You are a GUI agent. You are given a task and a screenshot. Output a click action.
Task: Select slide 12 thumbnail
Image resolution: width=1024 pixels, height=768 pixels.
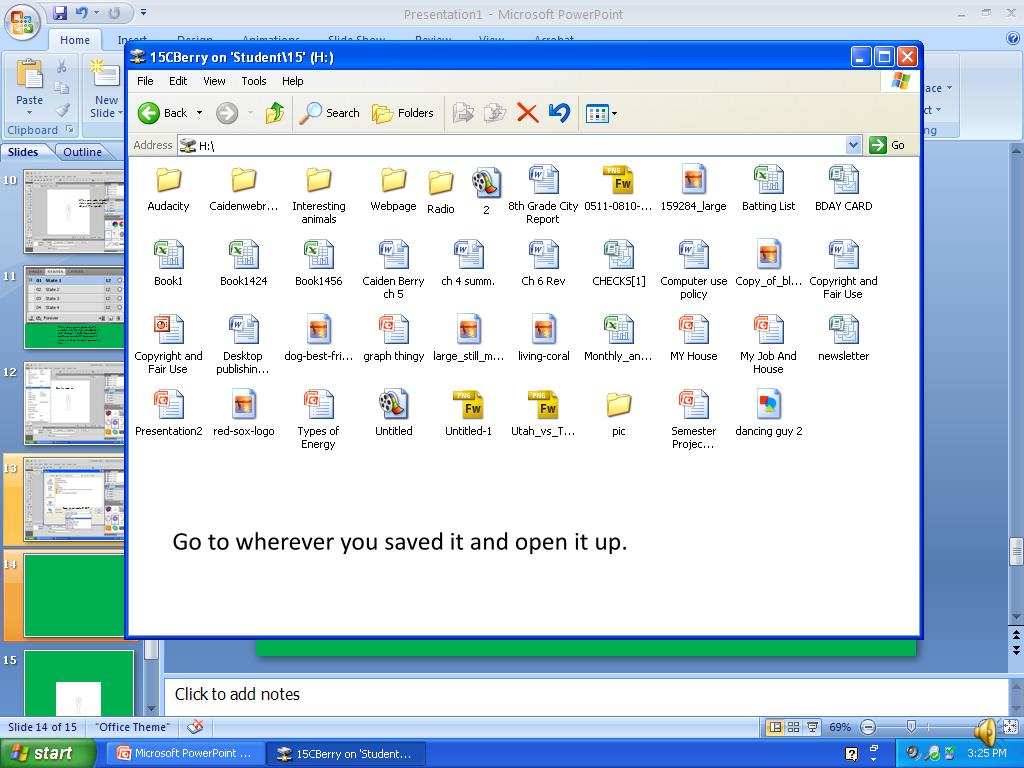tap(73, 403)
